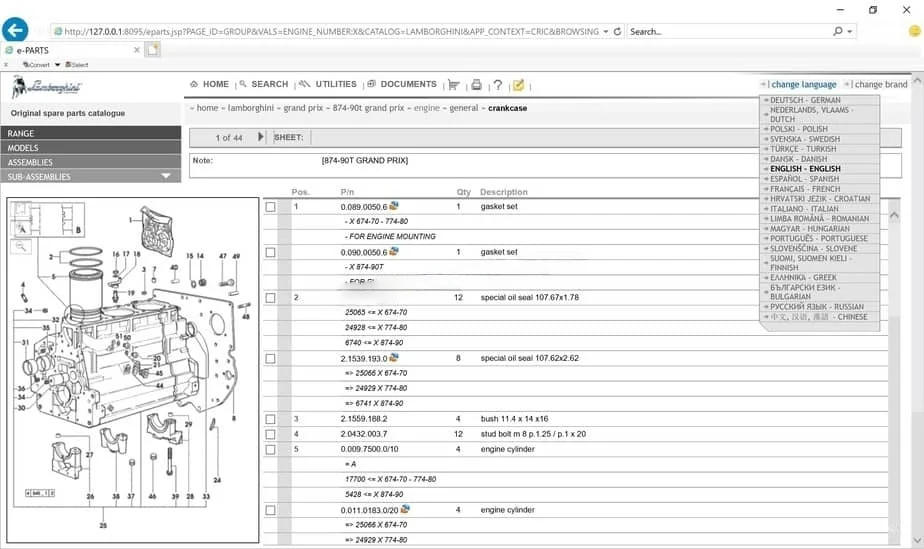Click the 874-90t grand prix breadcrumb
Viewport: 924px width, 549px height.
click(x=368, y=108)
